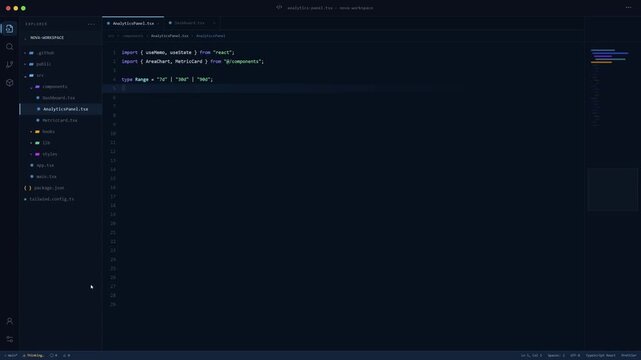Click the AnalyticsPanel.tsx breadcrumb segment
Viewport: 641px width, 360px height.
pos(170,36)
